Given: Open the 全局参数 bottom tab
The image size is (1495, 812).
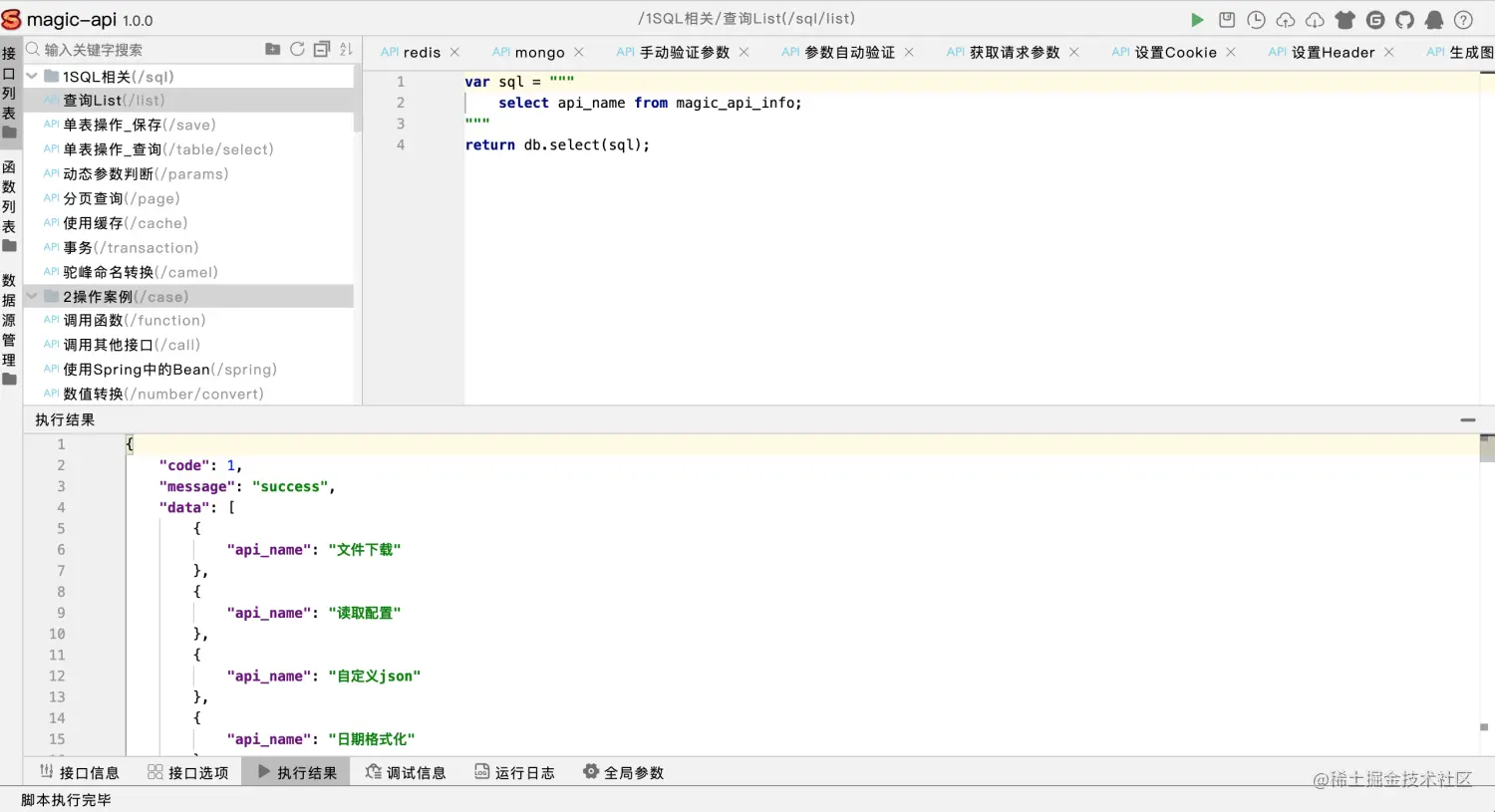Looking at the screenshot, I should [x=623, y=772].
